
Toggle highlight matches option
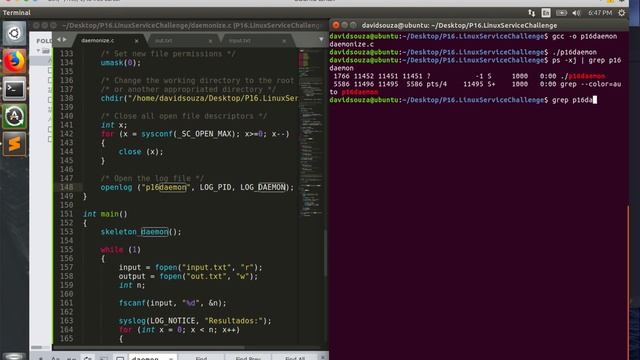(x=120, y=358)
